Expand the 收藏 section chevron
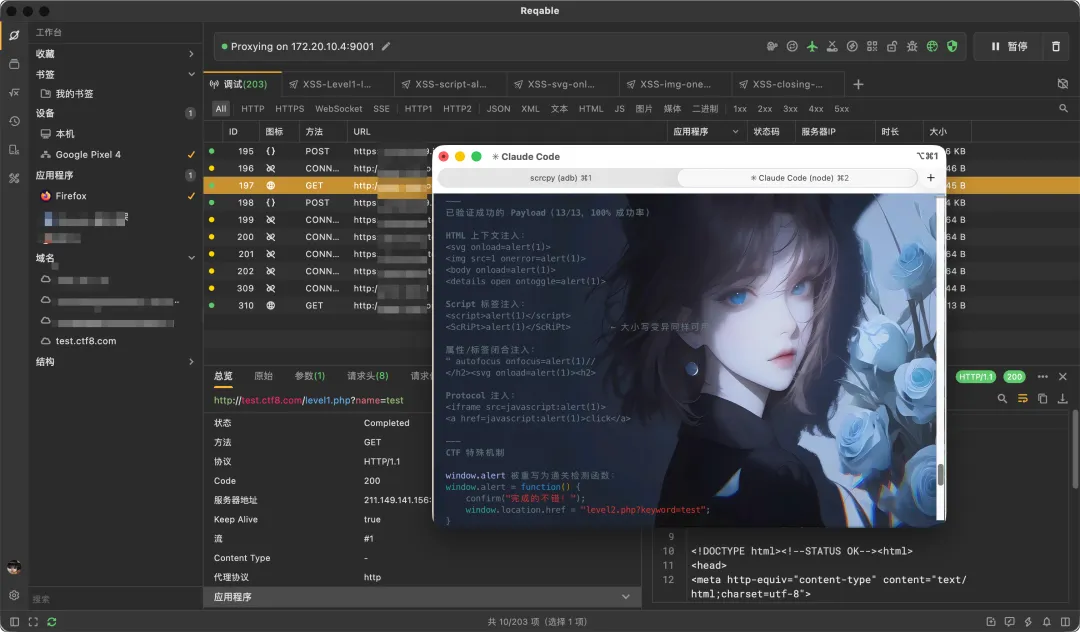Image resolution: width=1080 pixels, height=632 pixels. click(x=191, y=54)
